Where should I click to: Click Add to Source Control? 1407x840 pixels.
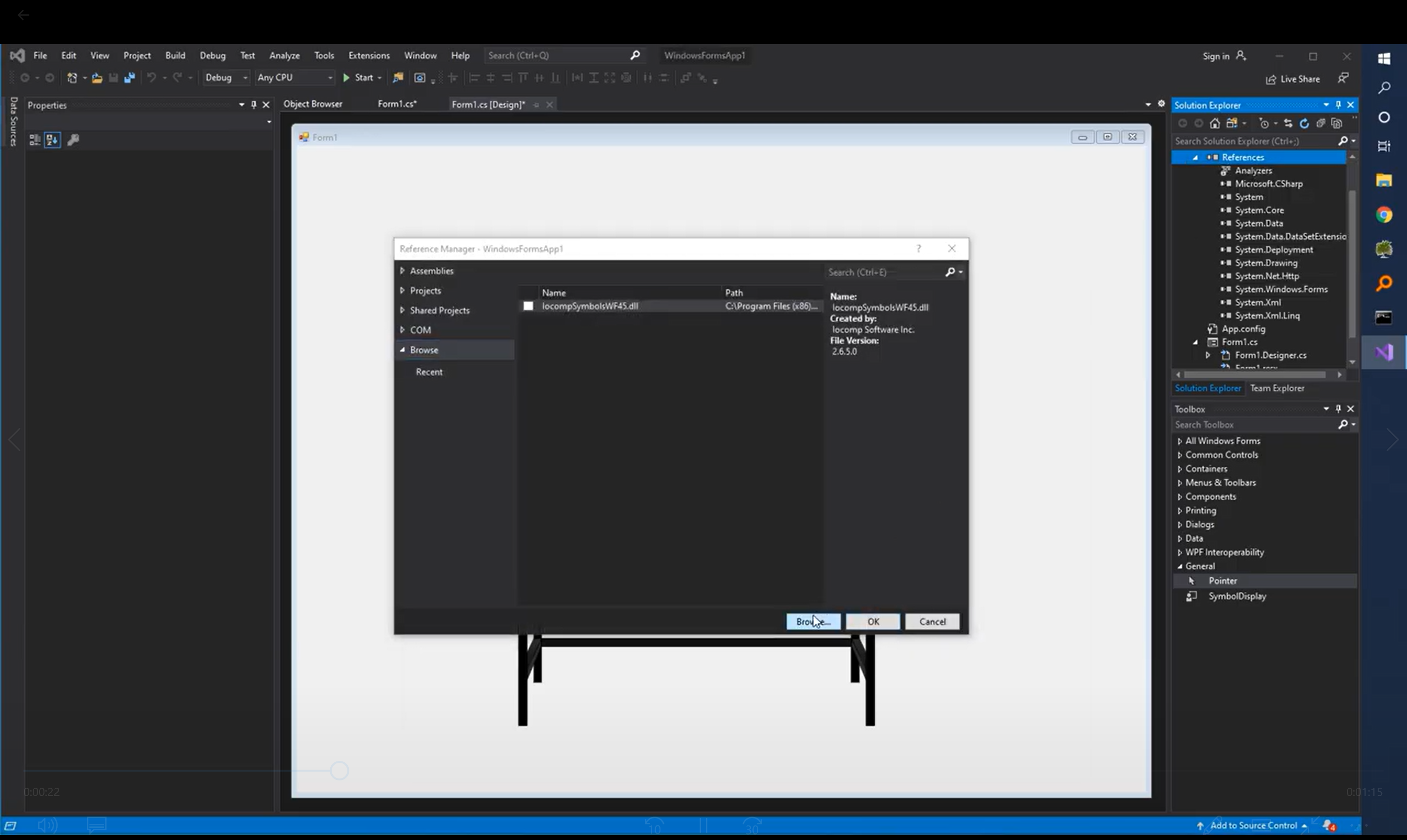pos(1253,825)
